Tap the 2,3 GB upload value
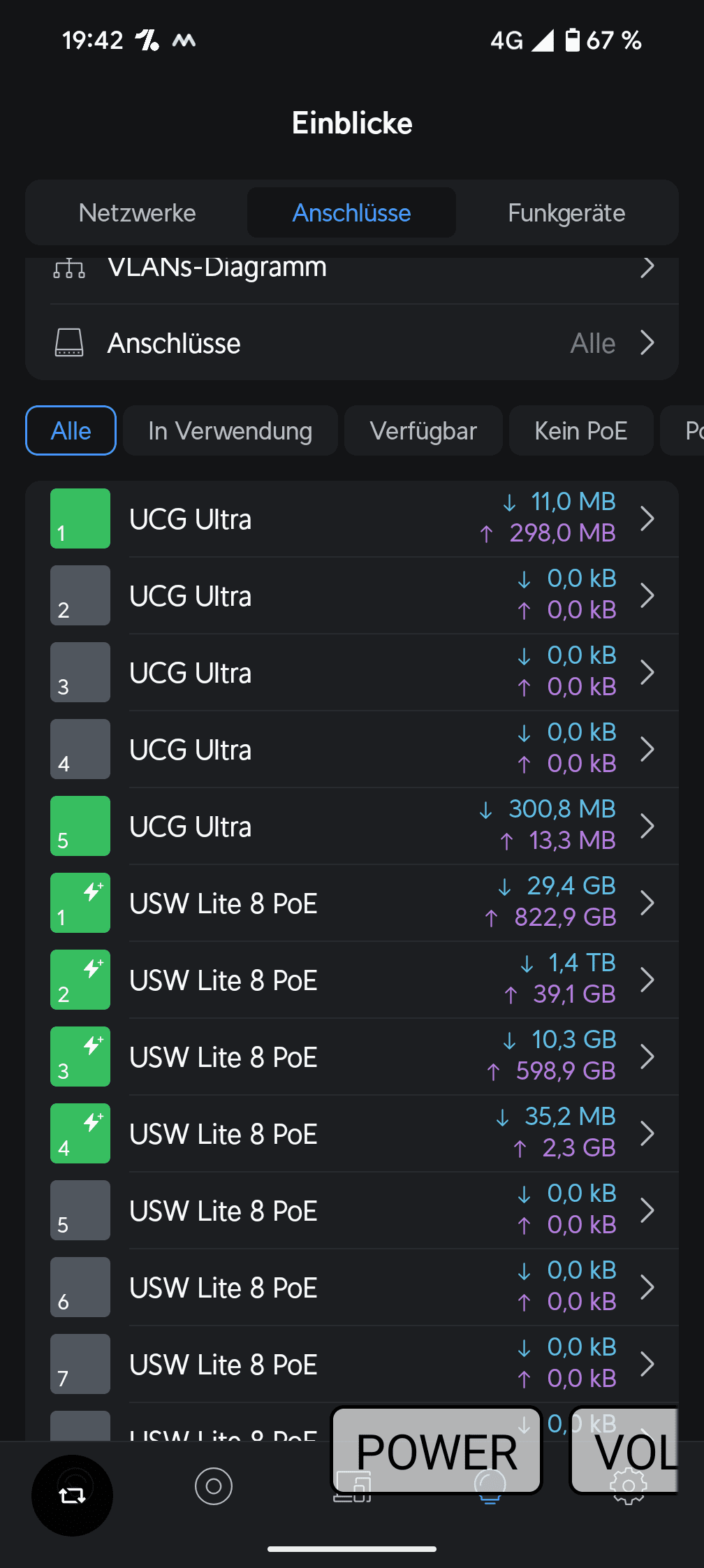 coord(579,1147)
